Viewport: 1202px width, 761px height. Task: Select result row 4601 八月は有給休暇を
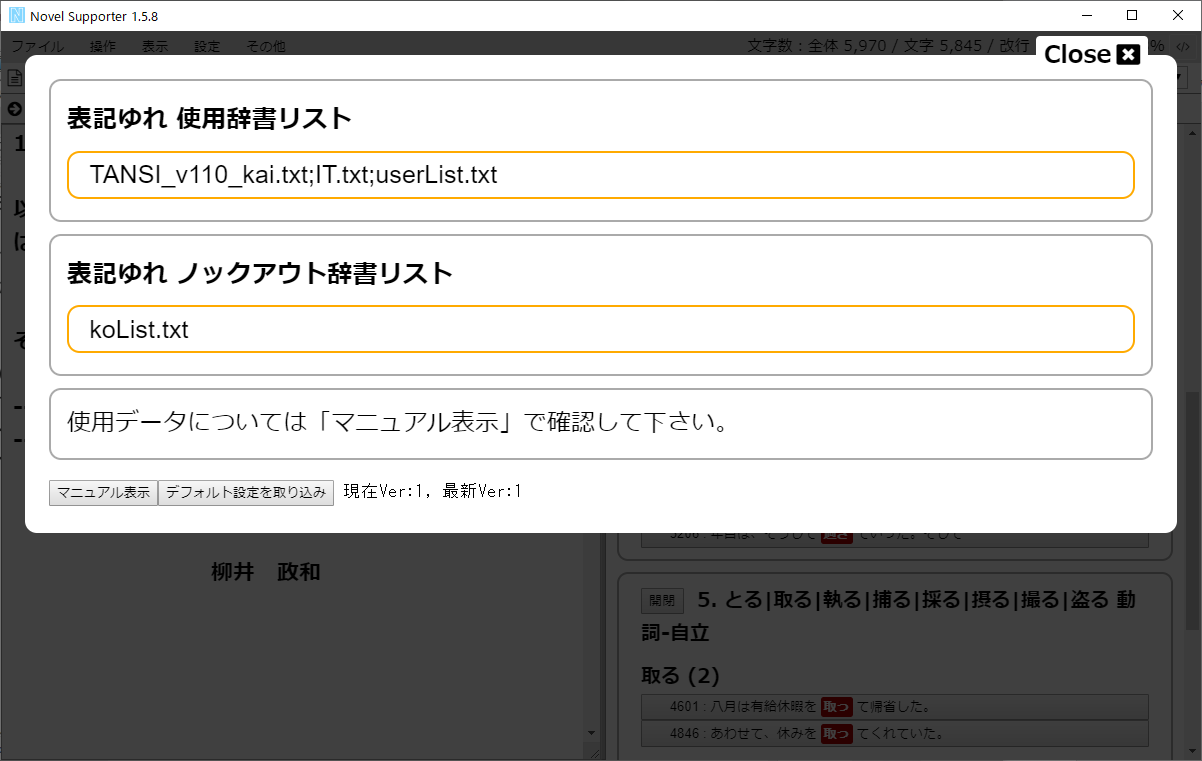(x=895, y=707)
